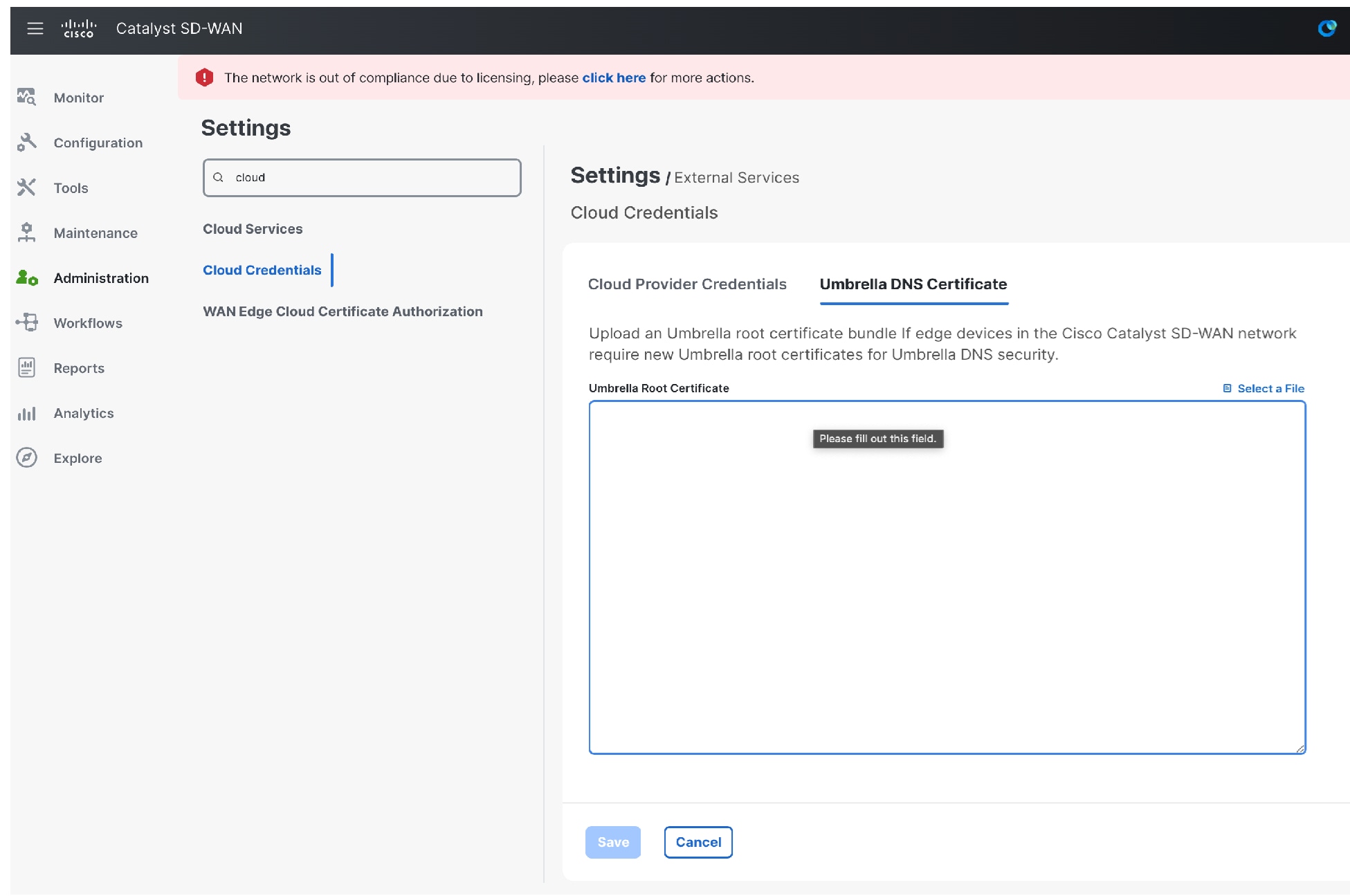
Task: Click the Catalyst SD-WAN title
Action: pyautogui.click(x=179, y=28)
